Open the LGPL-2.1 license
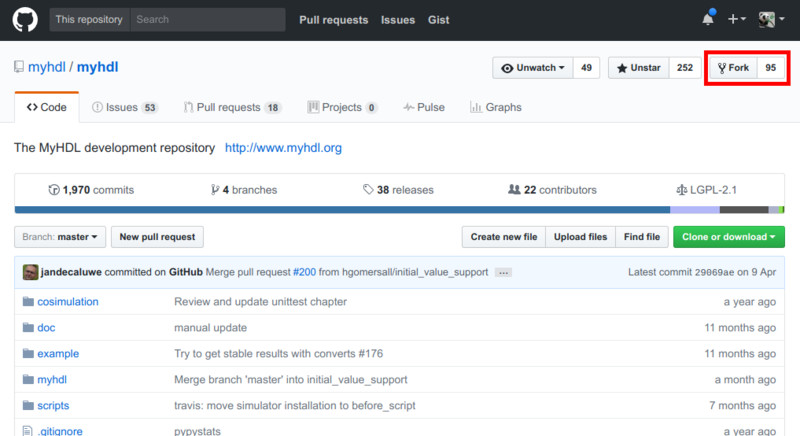 point(706,190)
